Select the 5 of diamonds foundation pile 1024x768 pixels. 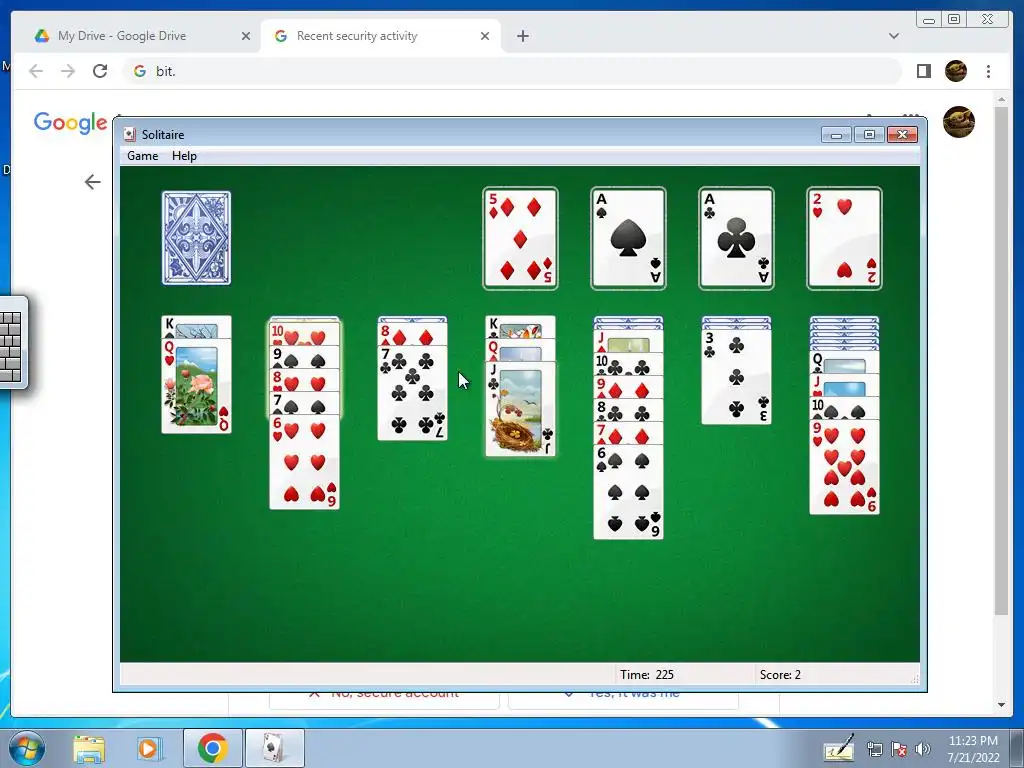tap(520, 238)
